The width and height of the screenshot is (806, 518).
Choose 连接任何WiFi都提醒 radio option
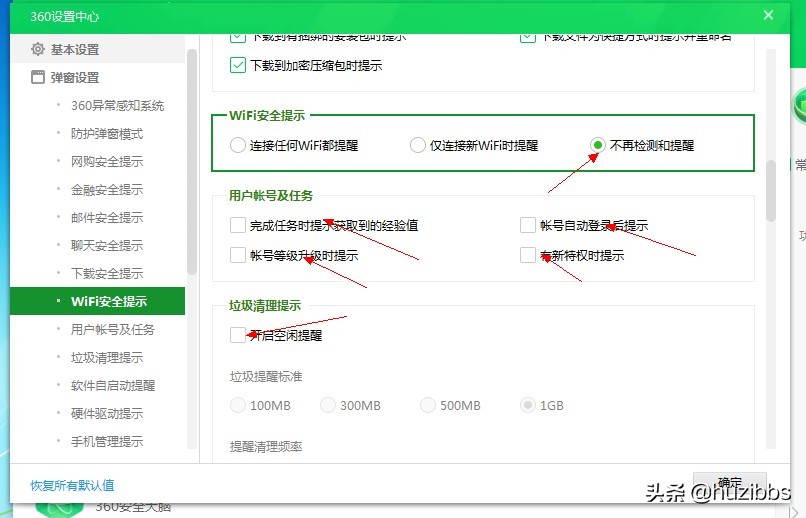pyautogui.click(x=237, y=145)
